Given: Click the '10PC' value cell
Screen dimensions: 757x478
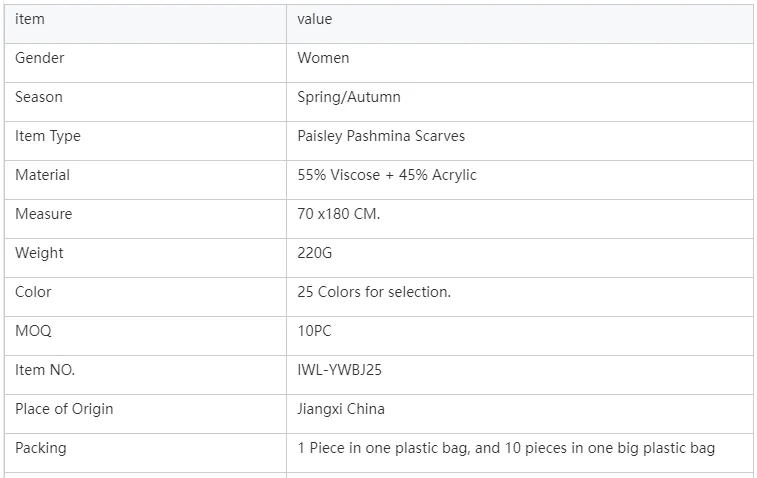Looking at the screenshot, I should [314, 331].
